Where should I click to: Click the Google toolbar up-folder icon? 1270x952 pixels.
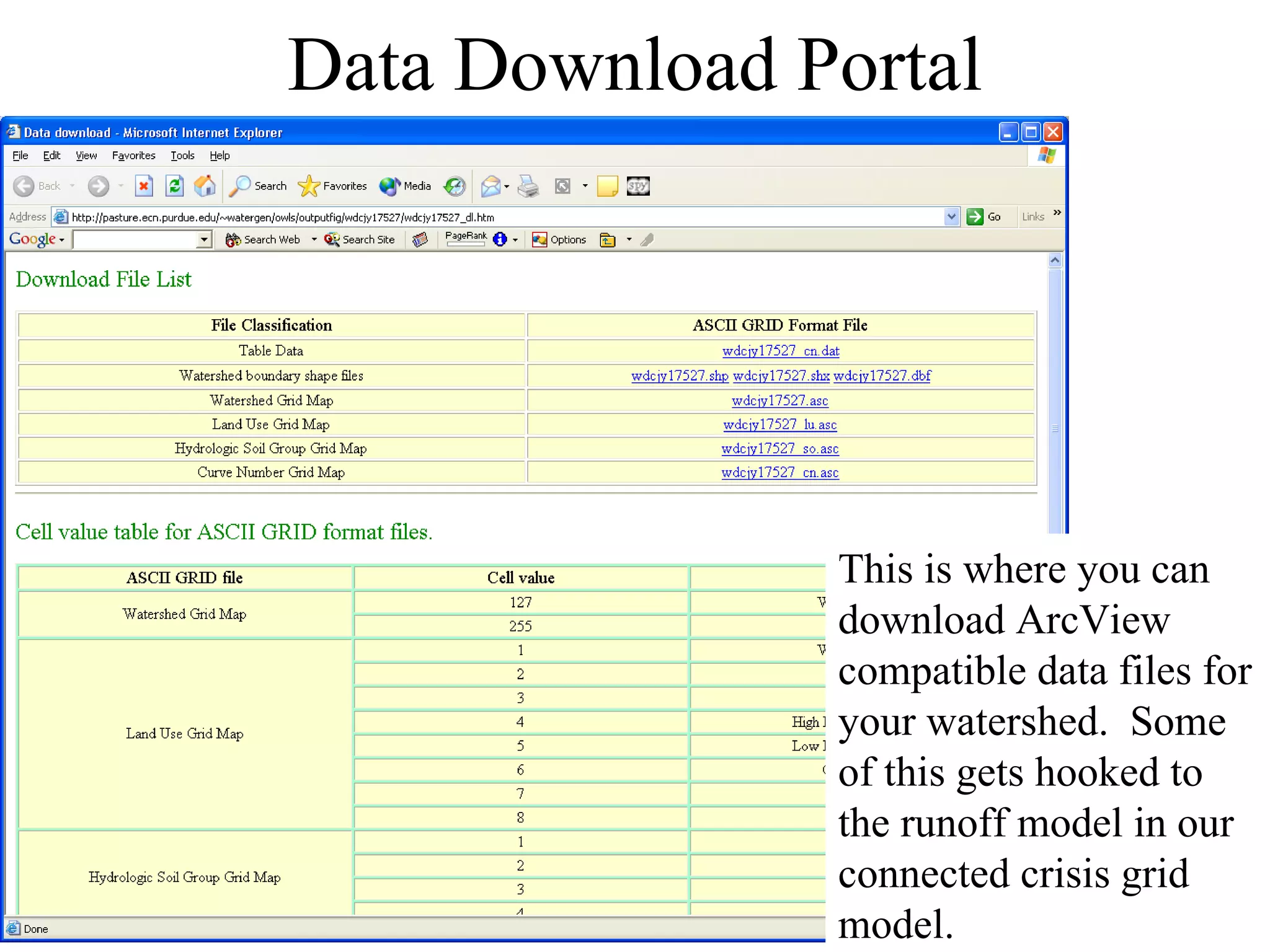coord(608,240)
